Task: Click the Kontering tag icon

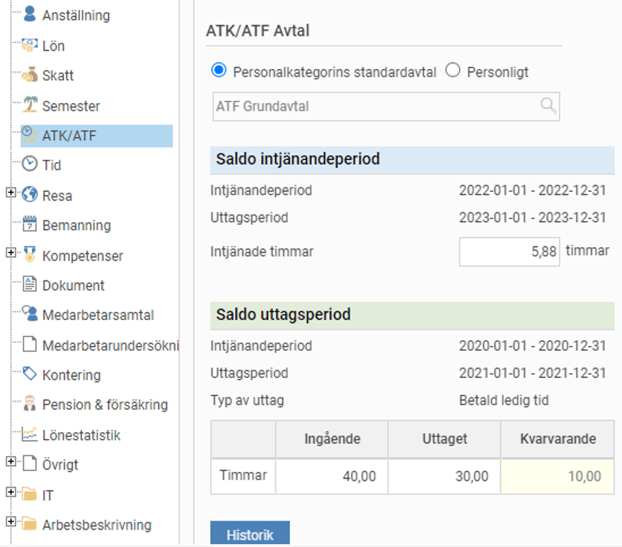Action: pyautogui.click(x=29, y=374)
